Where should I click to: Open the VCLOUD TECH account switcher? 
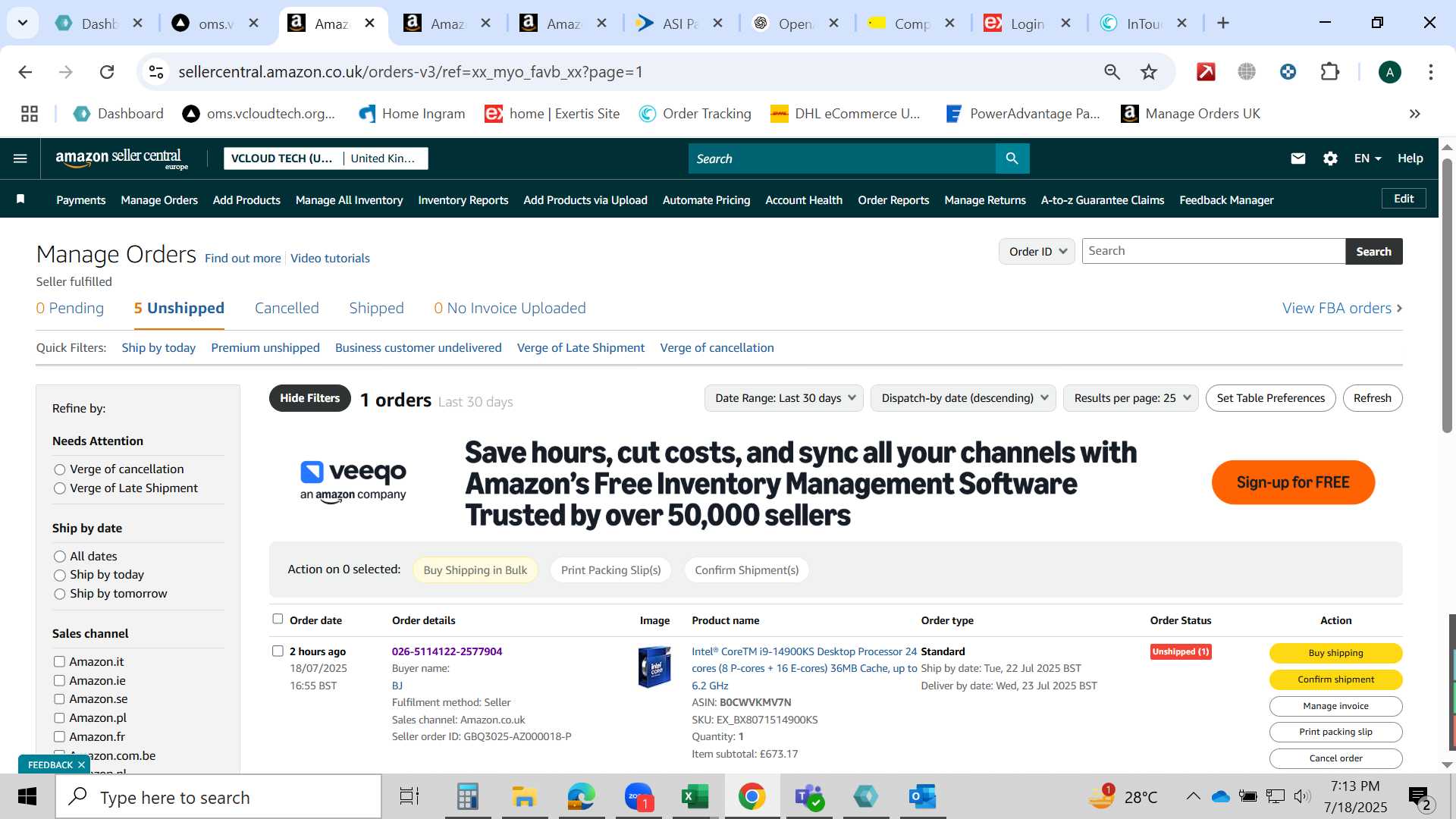(x=326, y=158)
